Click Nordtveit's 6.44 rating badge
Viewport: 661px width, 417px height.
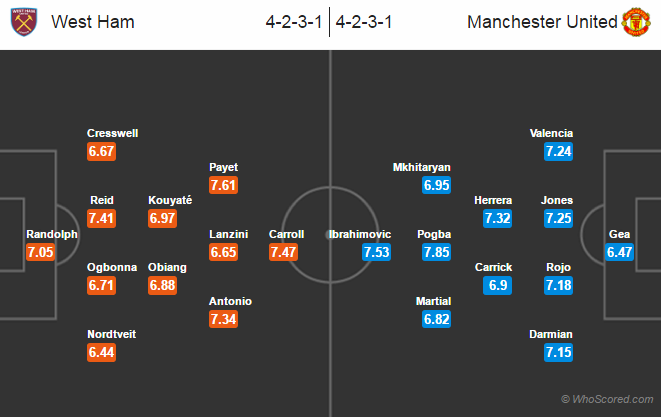102,352
